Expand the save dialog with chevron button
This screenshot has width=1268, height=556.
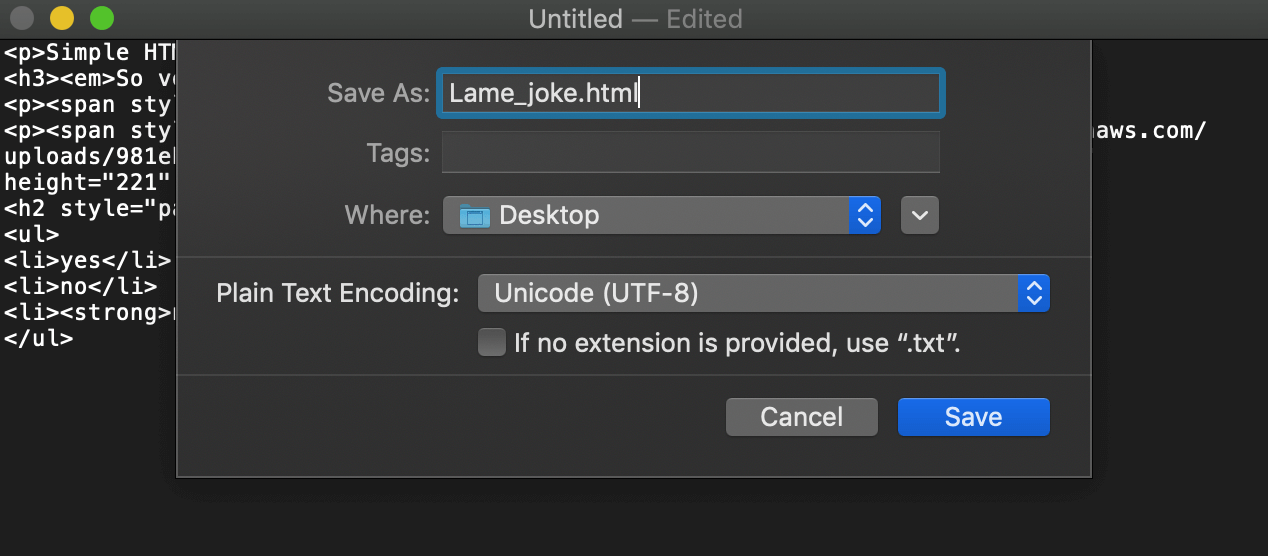[919, 215]
